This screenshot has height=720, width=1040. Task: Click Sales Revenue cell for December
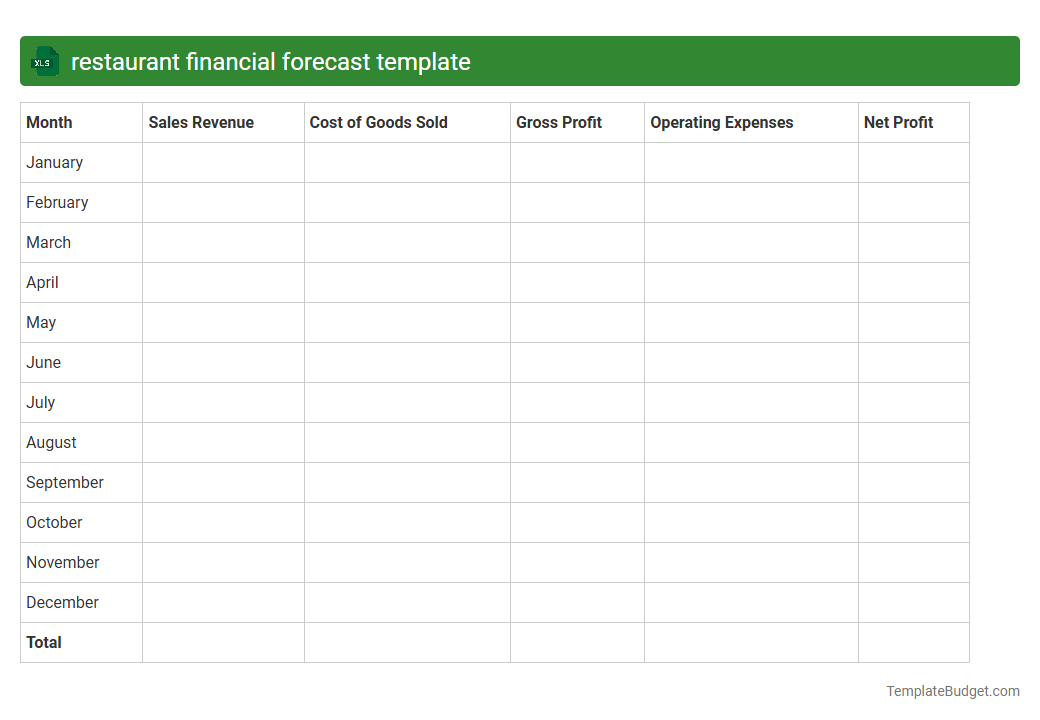click(222, 602)
